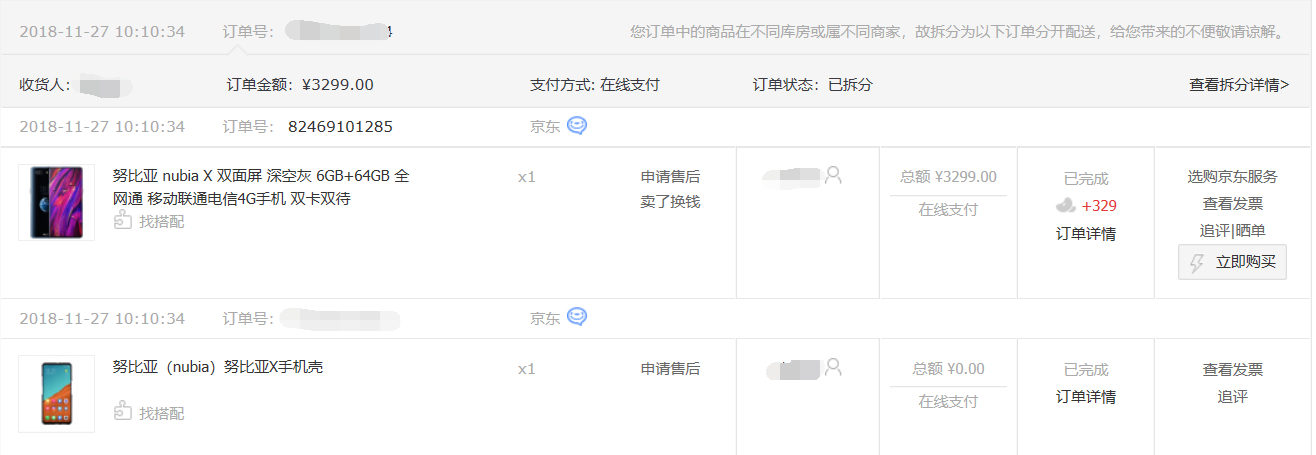This screenshot has height=455, width=1316.
Task: Open nubia X phone thumbnail image
Action: click(x=56, y=202)
